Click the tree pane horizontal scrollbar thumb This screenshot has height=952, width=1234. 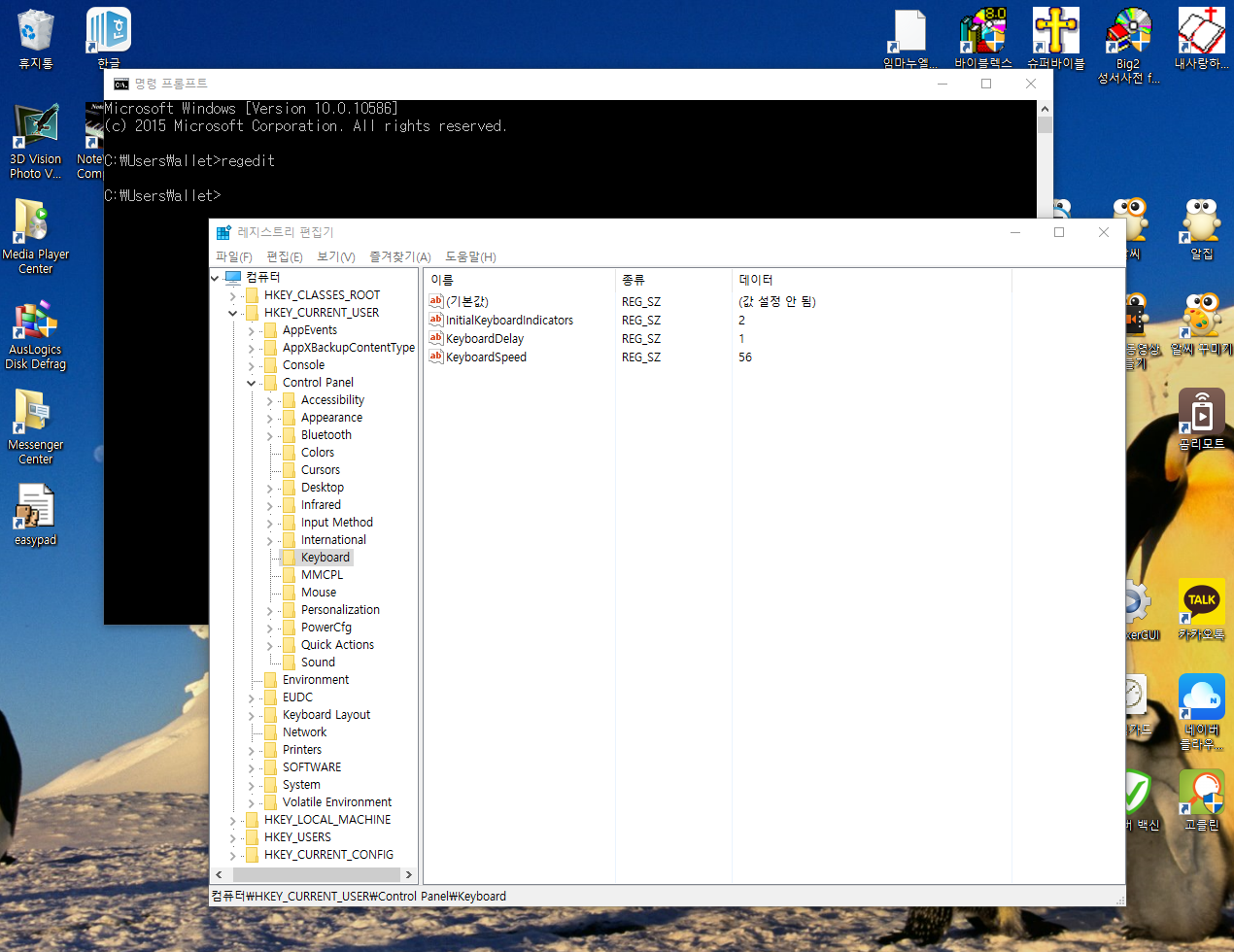315,874
